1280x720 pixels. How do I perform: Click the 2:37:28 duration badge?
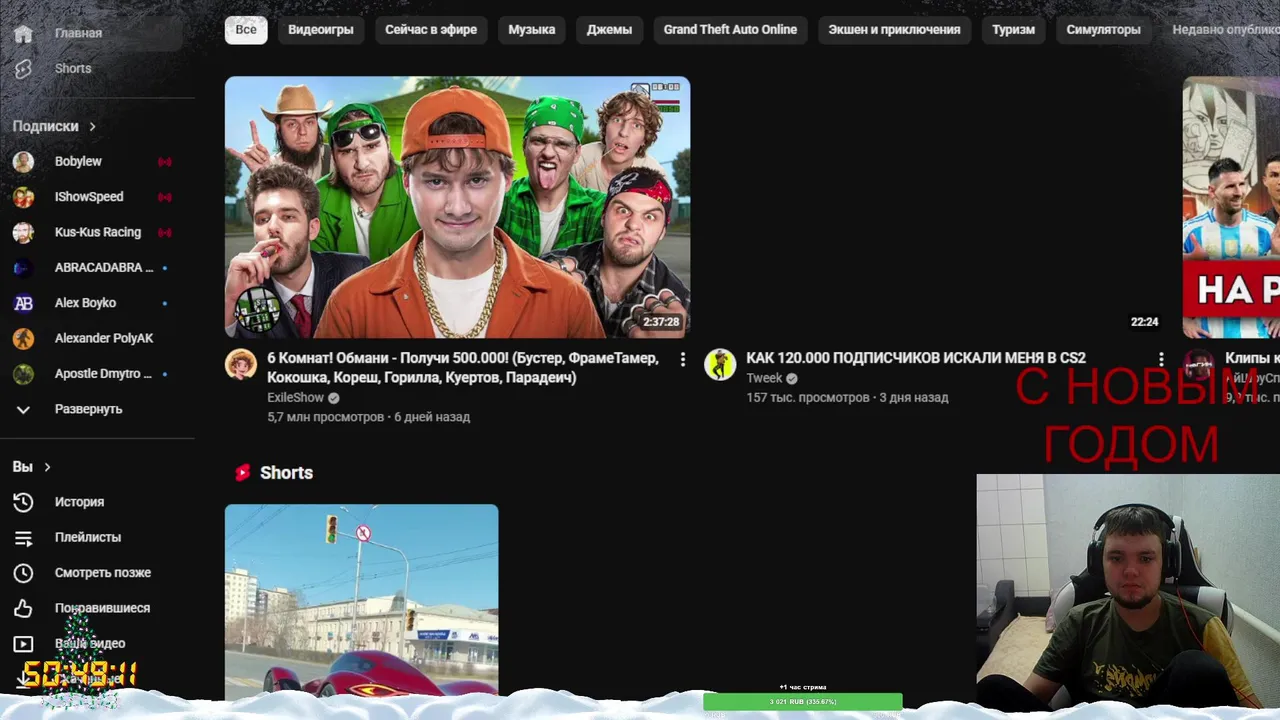point(661,322)
